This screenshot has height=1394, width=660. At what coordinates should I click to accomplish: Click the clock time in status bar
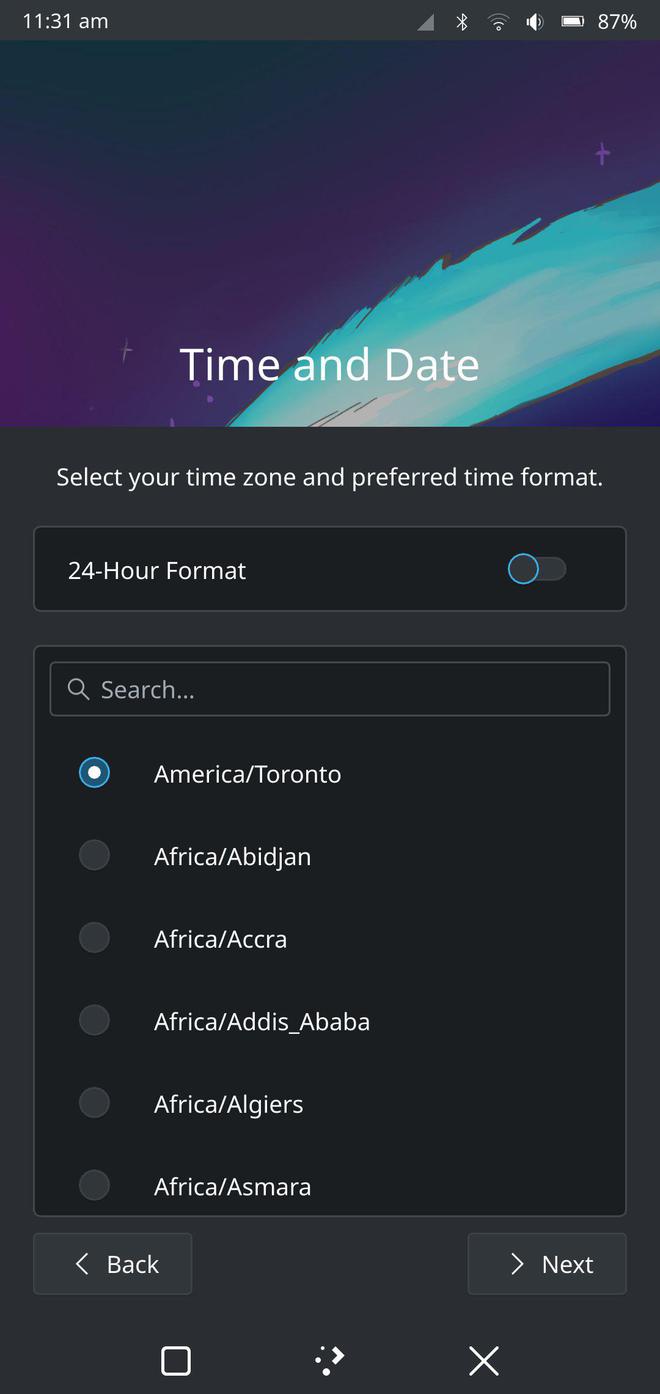65,21
